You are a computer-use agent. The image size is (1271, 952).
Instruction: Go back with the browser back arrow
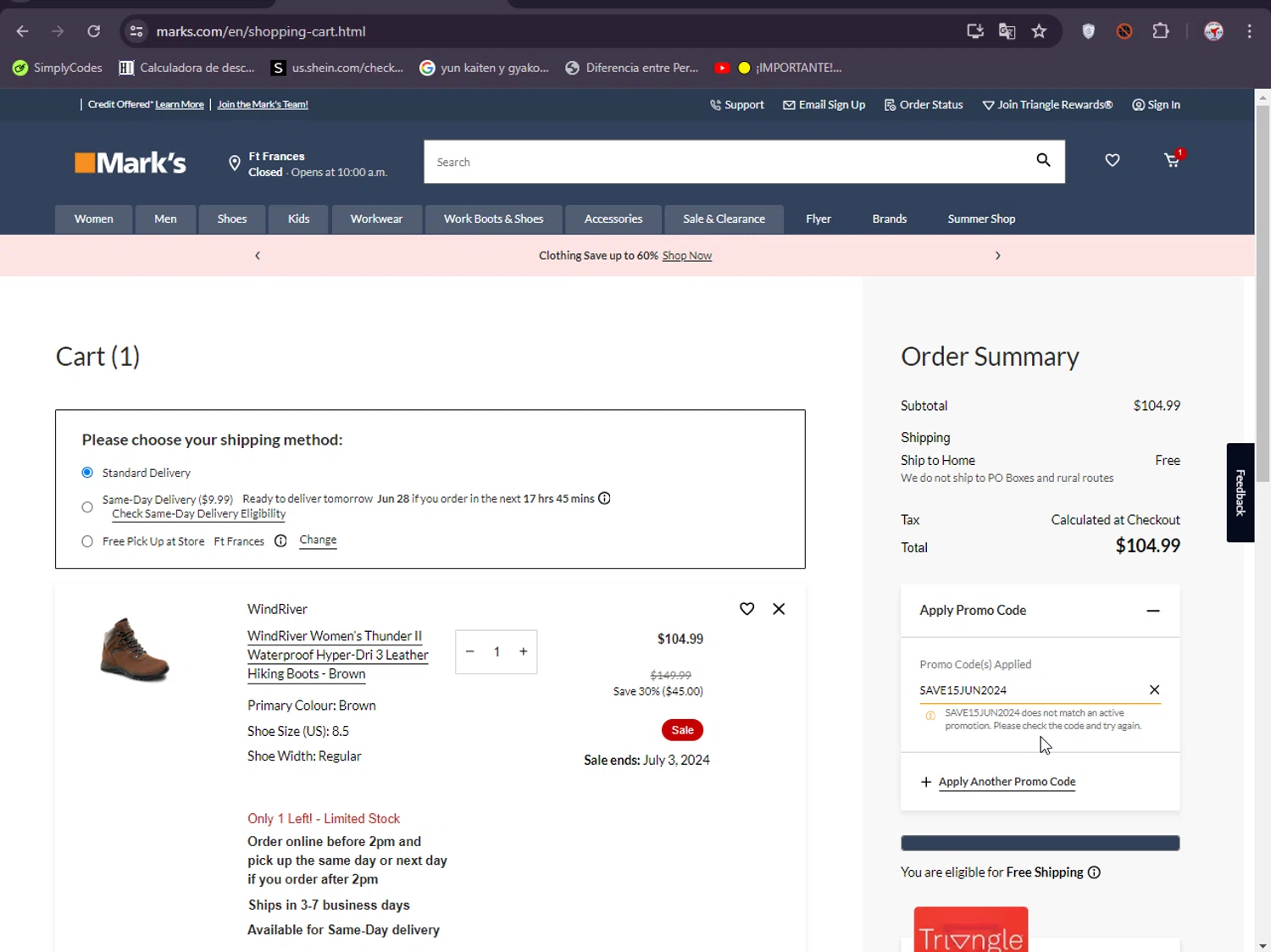click(23, 31)
